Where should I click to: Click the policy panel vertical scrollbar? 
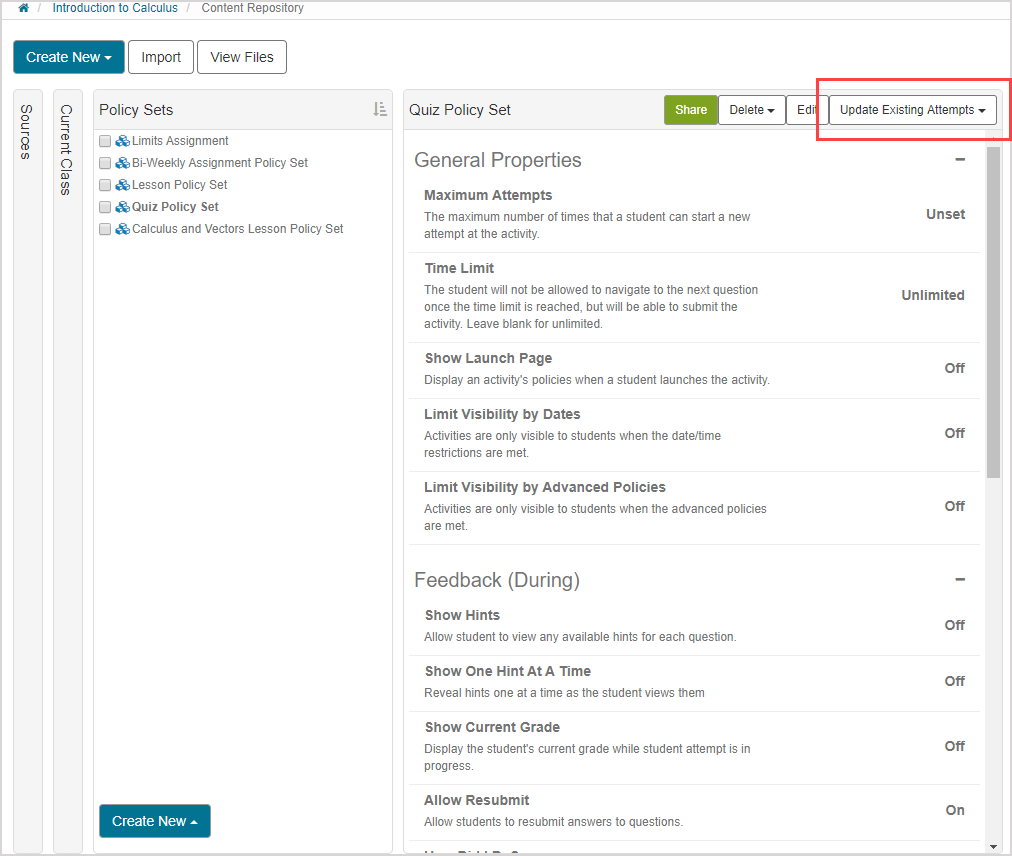coord(992,310)
